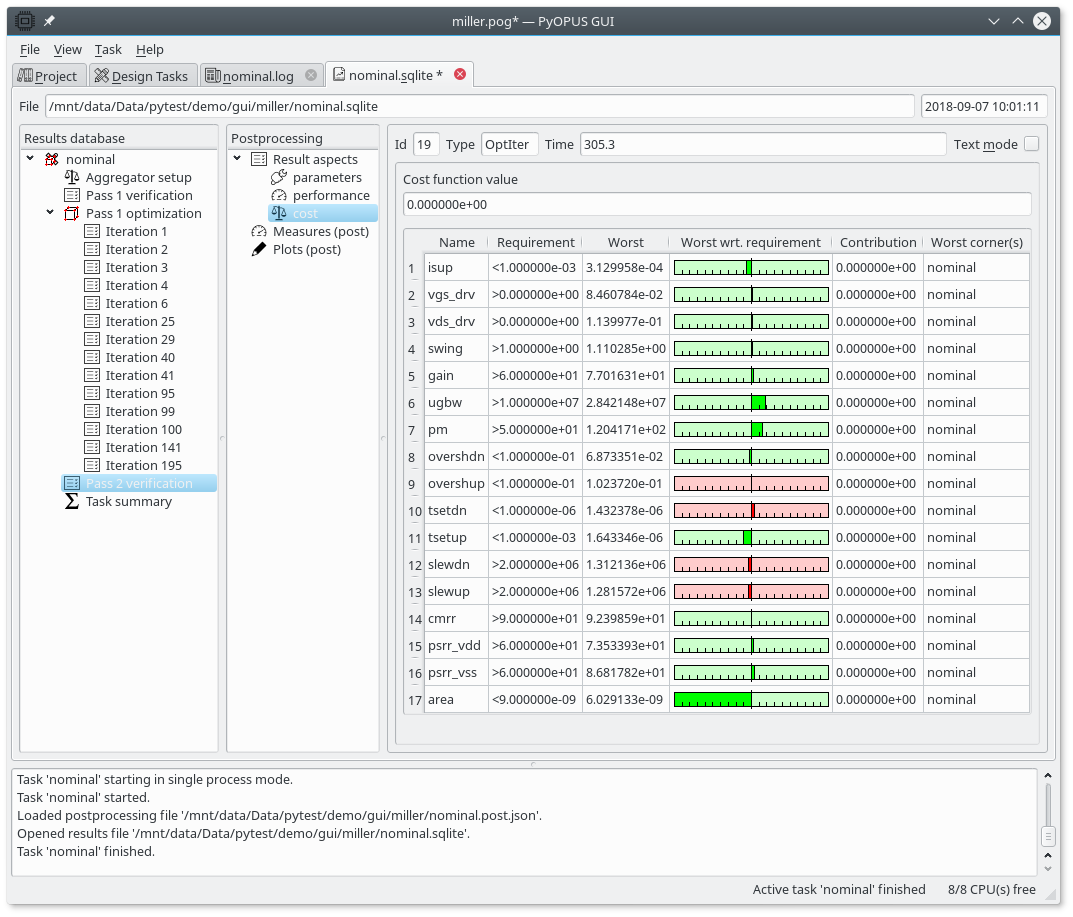1073x917 pixels.
Task: Click the Cost function value field
Action: tap(716, 204)
